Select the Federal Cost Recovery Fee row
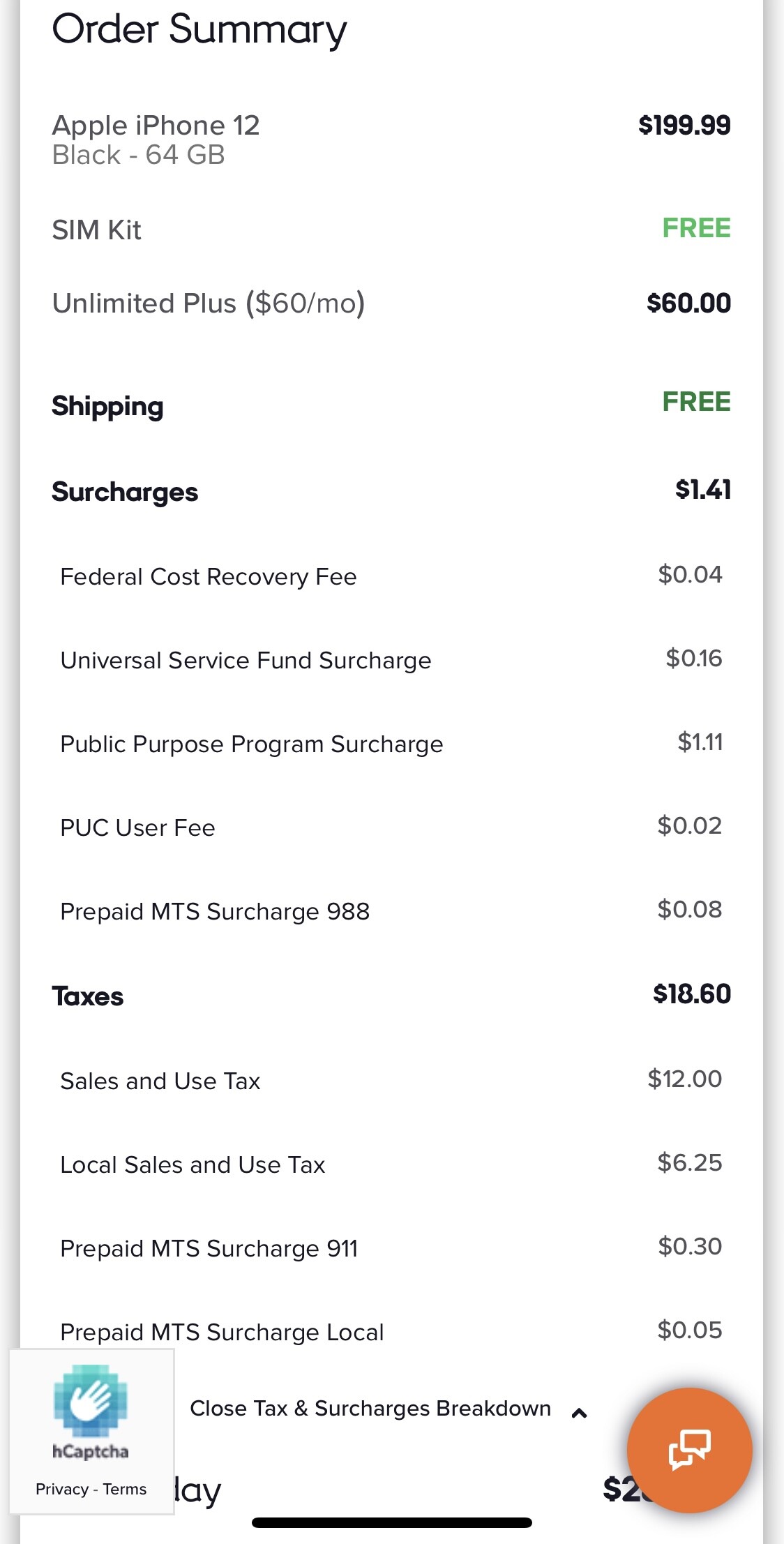The width and height of the screenshot is (784, 1544). (x=209, y=577)
